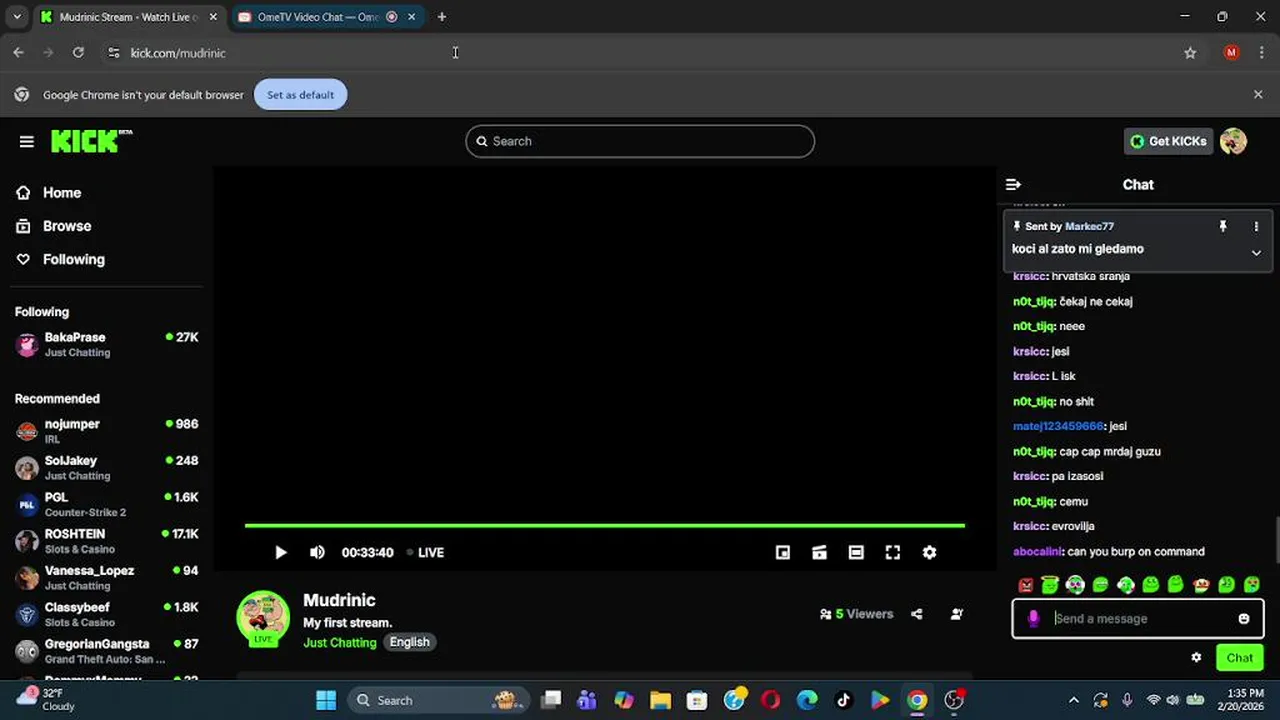Mute the stream volume
Image resolution: width=1280 pixels, height=720 pixels.
point(317,552)
